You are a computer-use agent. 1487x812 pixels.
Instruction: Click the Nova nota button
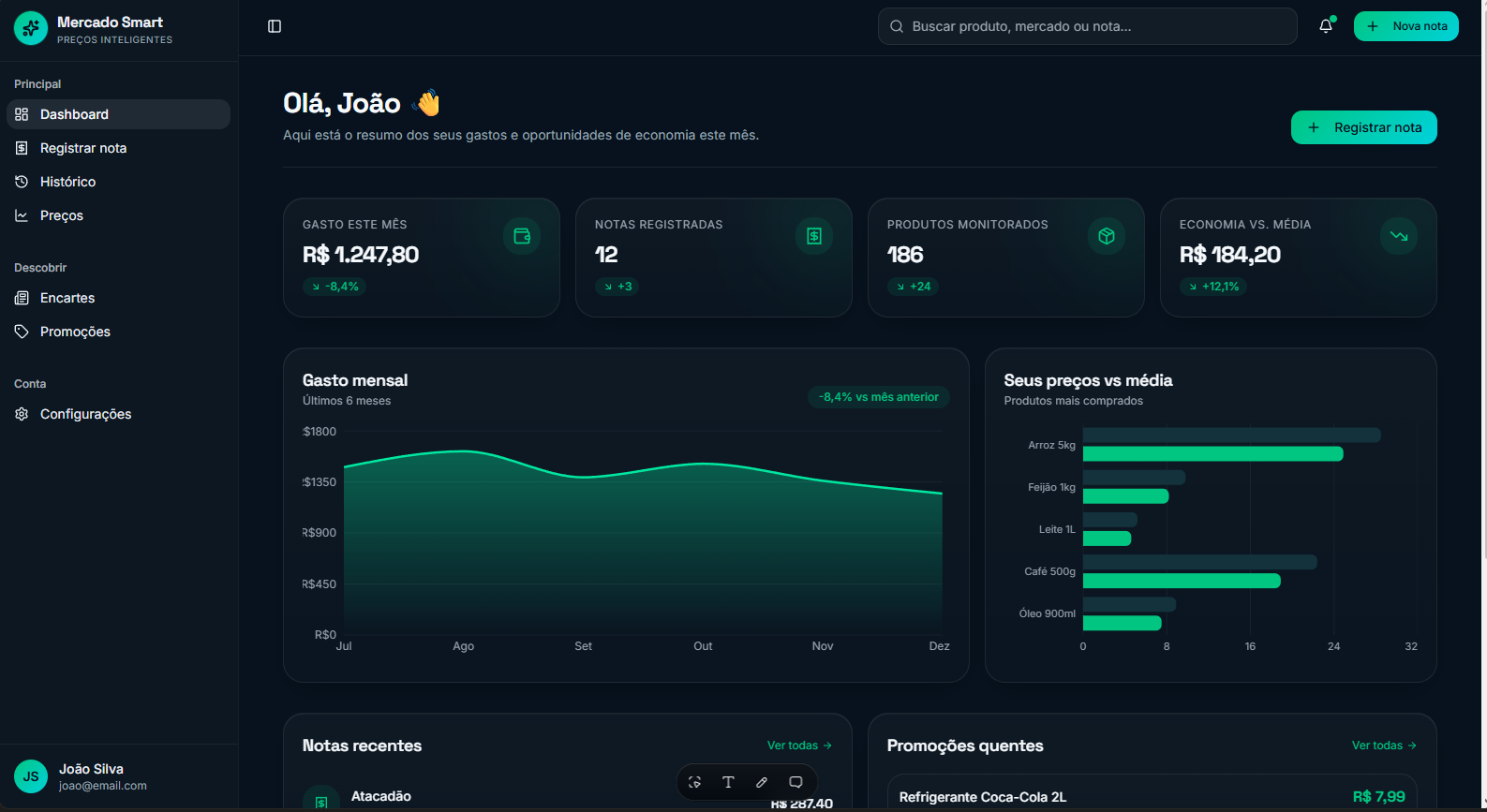(x=1405, y=26)
